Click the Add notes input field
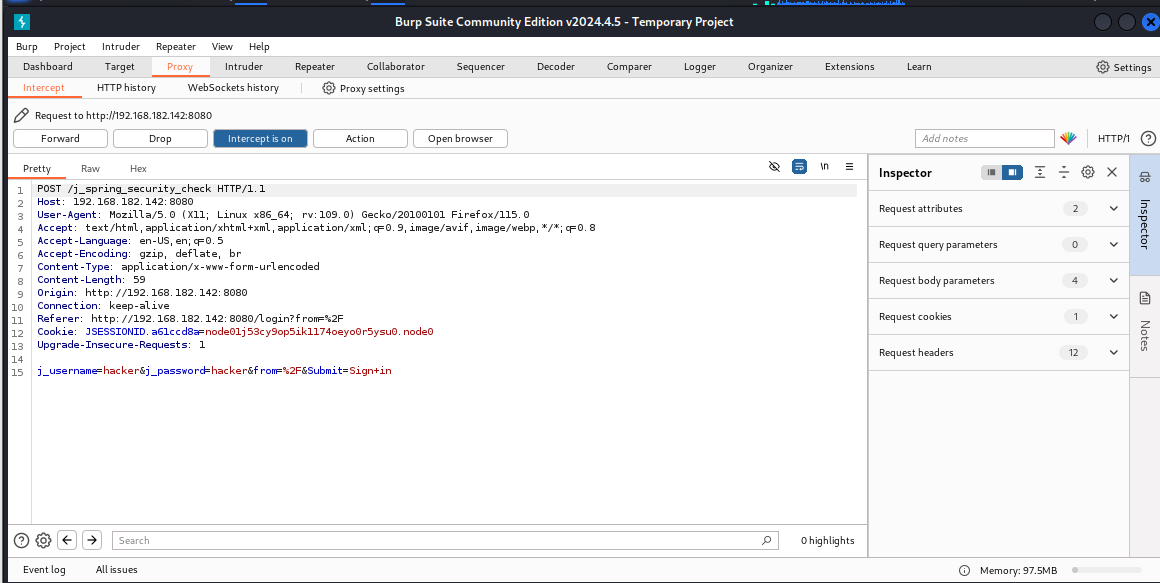Image resolution: width=1160 pixels, height=583 pixels. tap(984, 139)
